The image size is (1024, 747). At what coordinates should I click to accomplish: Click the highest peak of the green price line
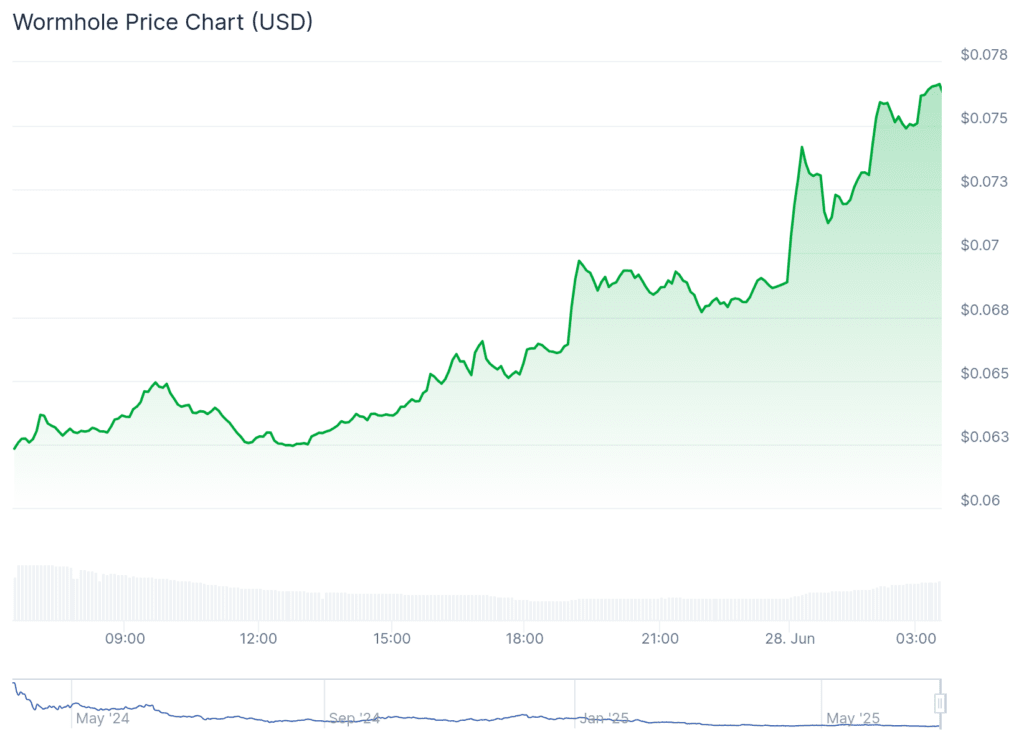tap(938, 85)
